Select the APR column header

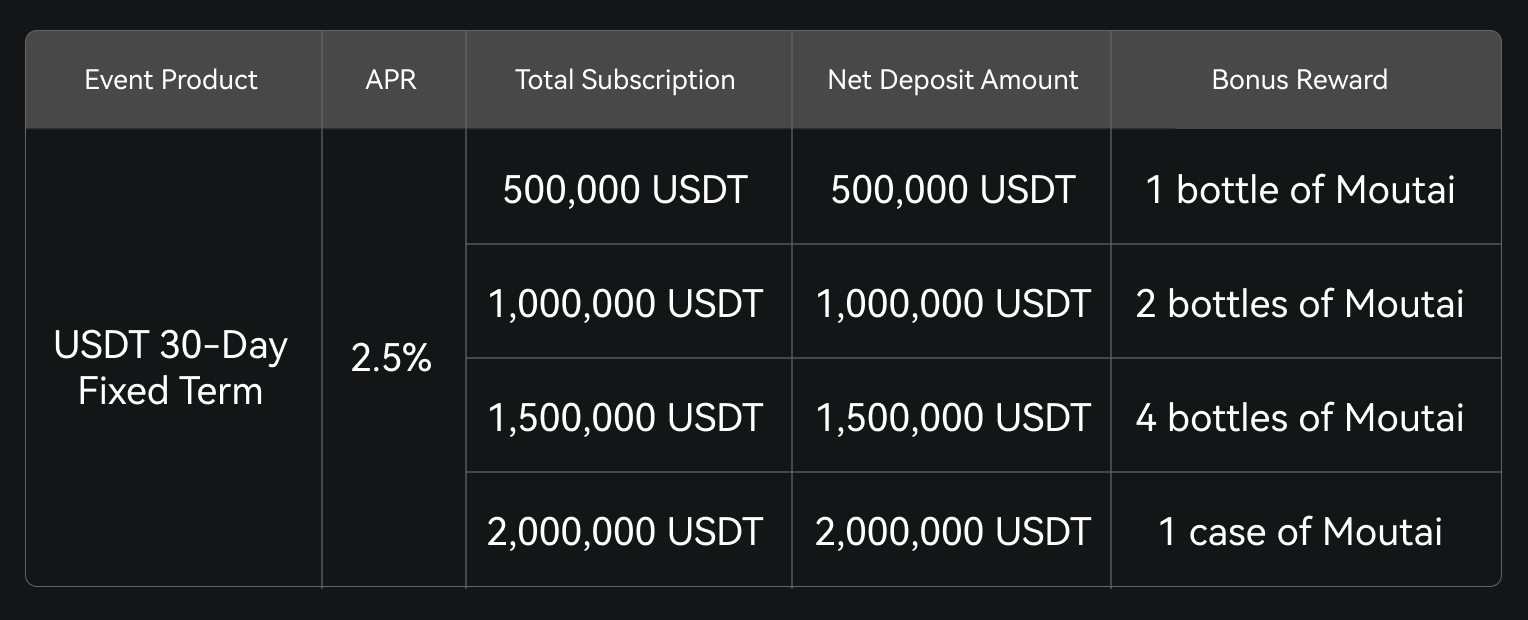[x=391, y=80]
